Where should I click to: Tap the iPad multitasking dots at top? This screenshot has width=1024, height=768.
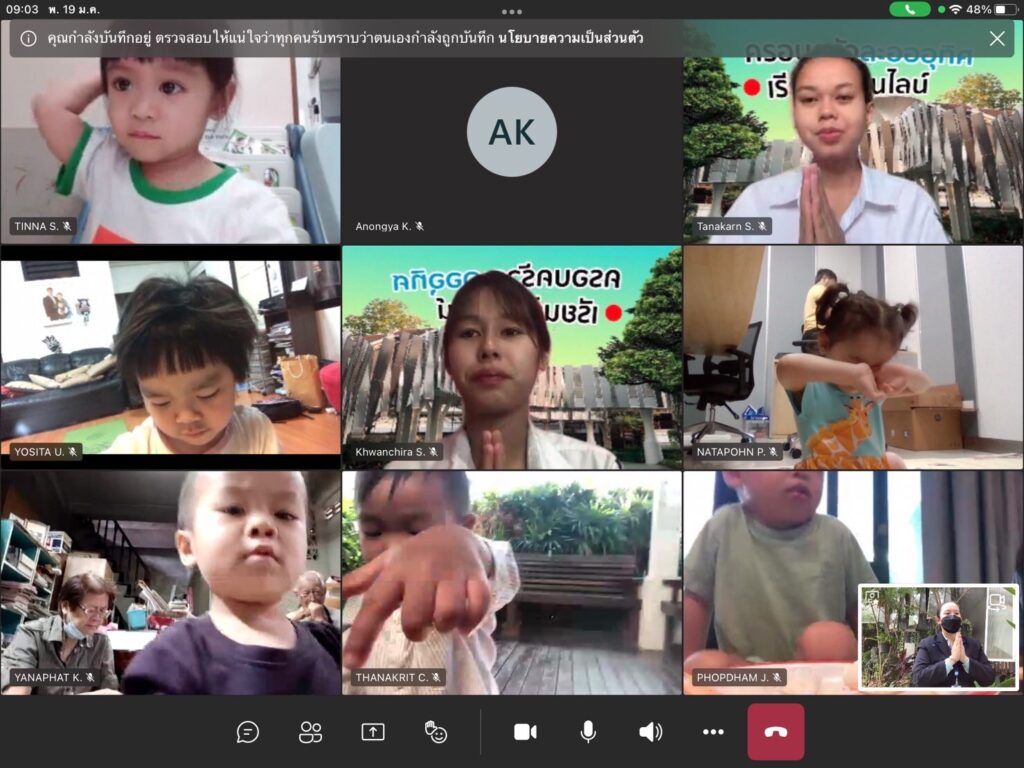point(512,12)
